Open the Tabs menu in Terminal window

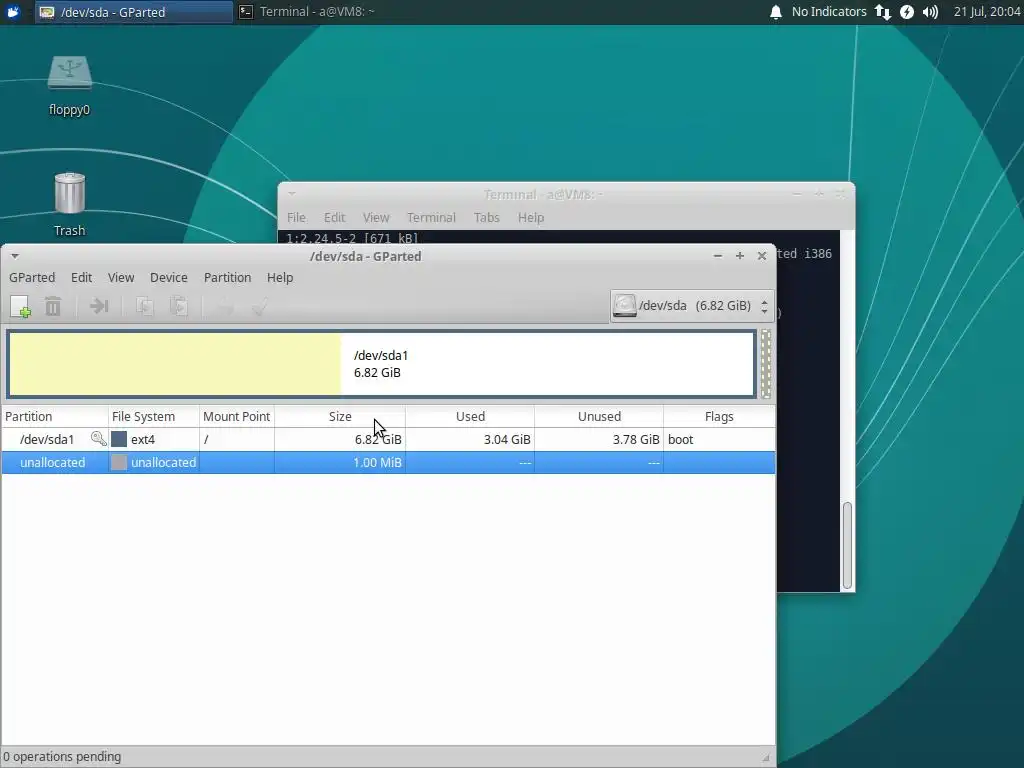tap(487, 217)
